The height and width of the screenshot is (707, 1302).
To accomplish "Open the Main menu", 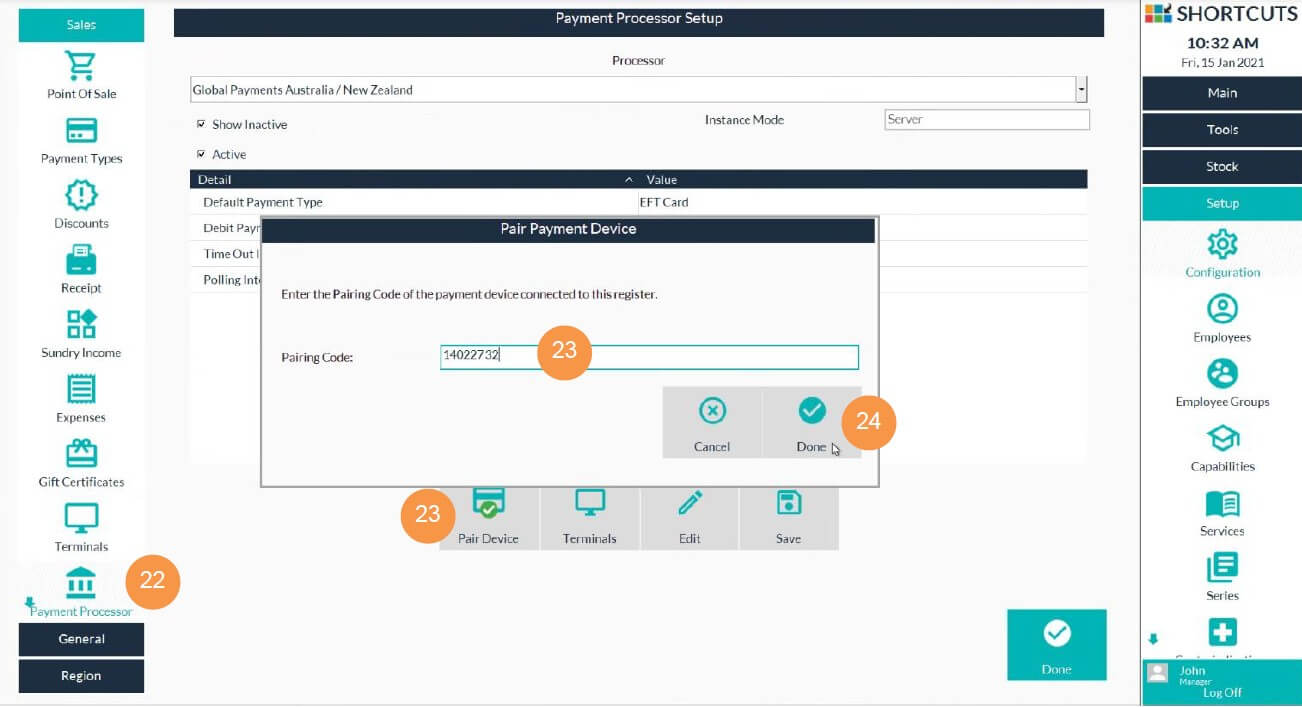I will point(1221,93).
